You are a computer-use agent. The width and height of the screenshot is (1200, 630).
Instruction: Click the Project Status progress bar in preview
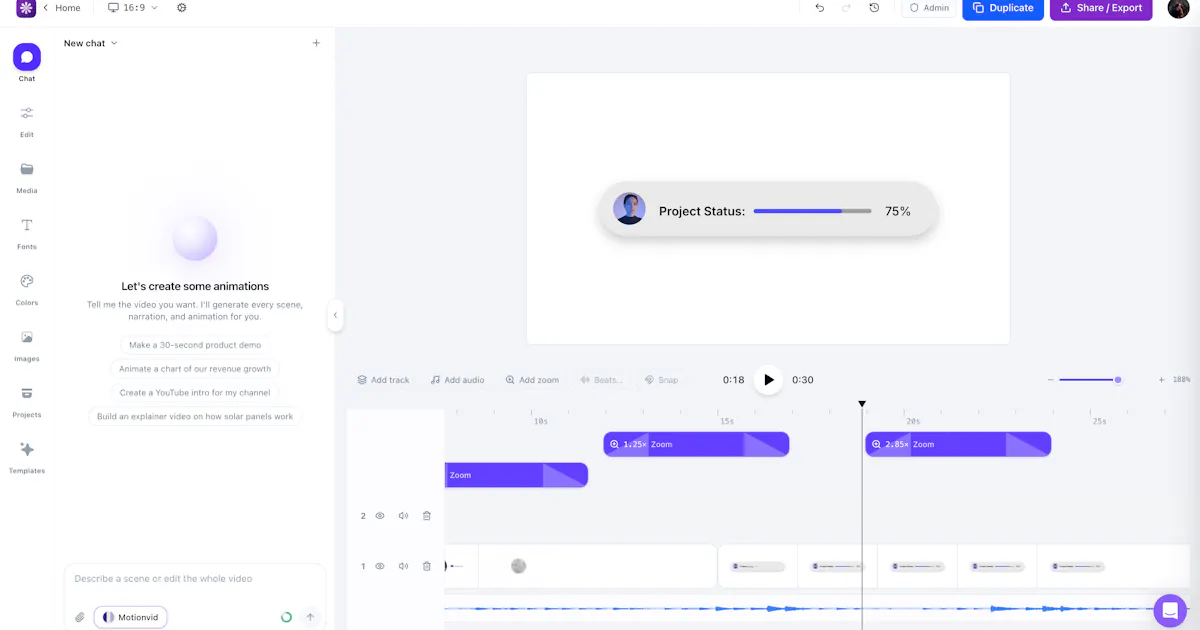(812, 211)
